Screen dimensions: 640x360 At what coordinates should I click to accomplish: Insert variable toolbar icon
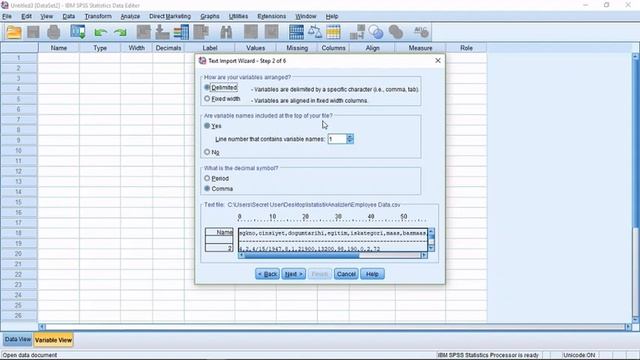click(x=271, y=32)
